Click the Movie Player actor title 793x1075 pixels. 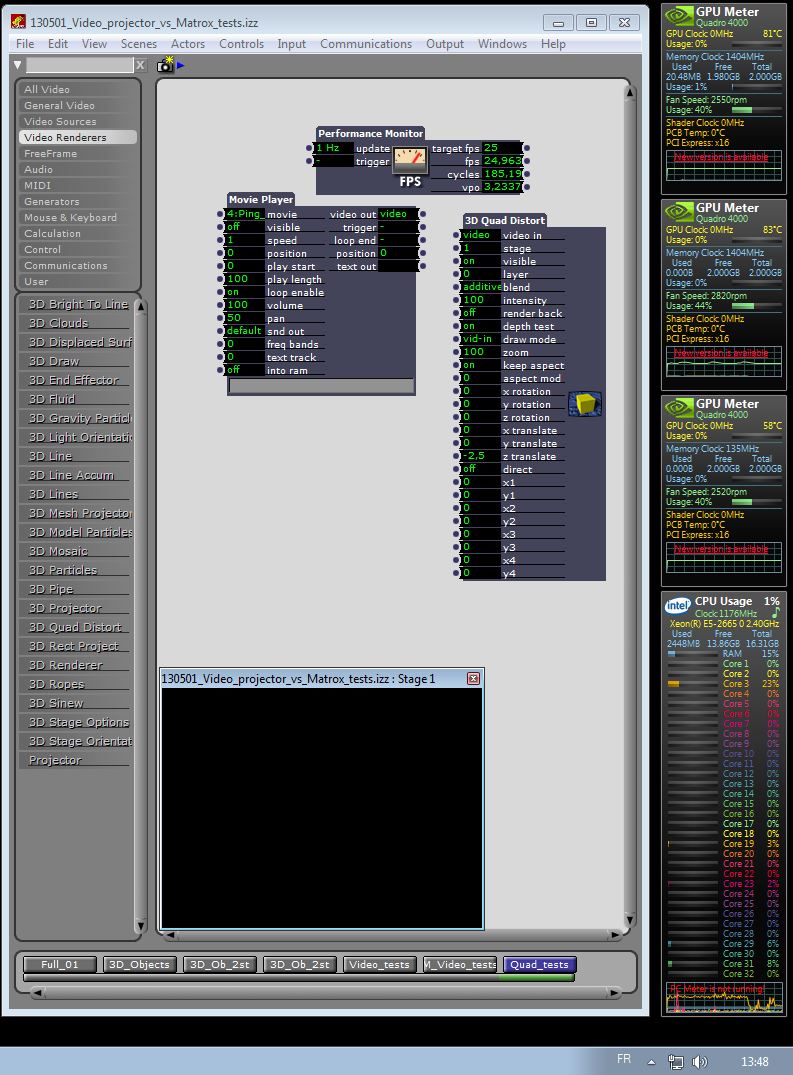pos(261,200)
